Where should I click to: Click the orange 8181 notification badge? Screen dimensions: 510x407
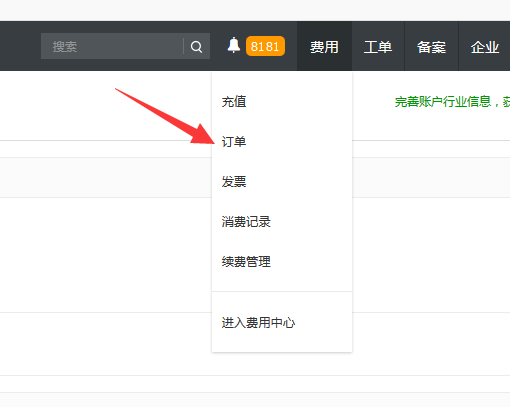point(265,46)
